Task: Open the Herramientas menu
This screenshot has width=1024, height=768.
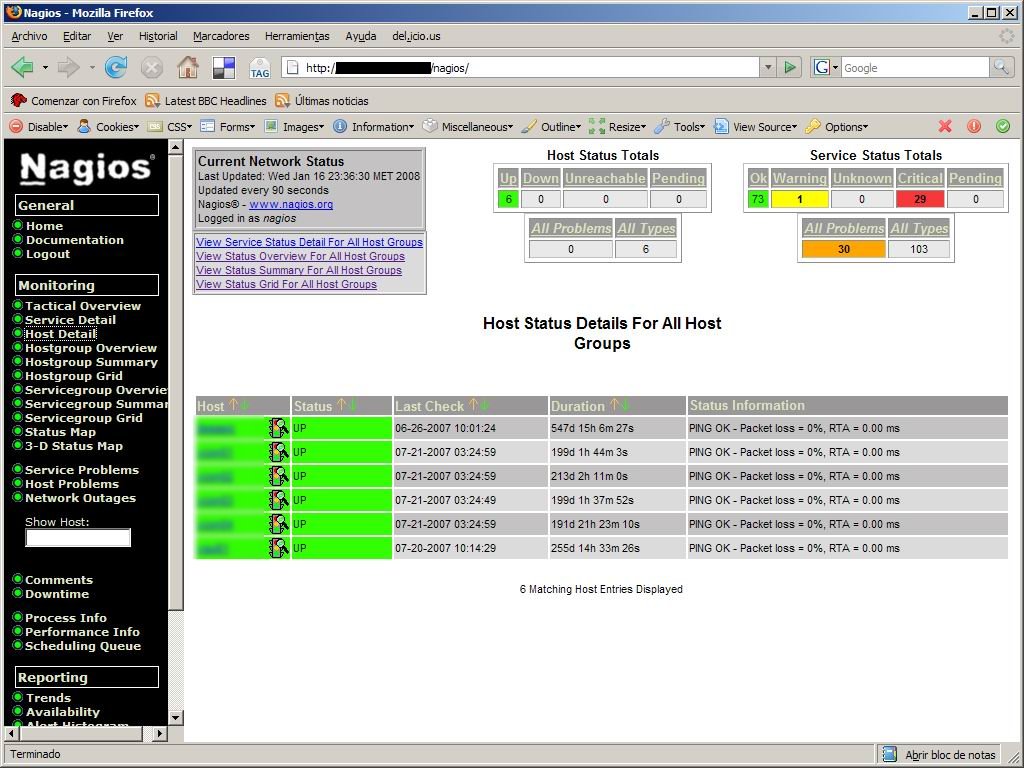Action: [296, 36]
